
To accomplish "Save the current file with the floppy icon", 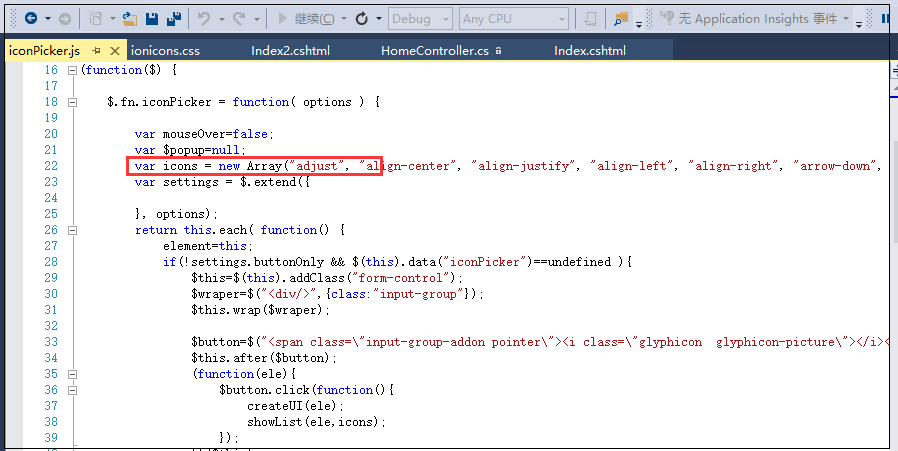I will pos(153,19).
